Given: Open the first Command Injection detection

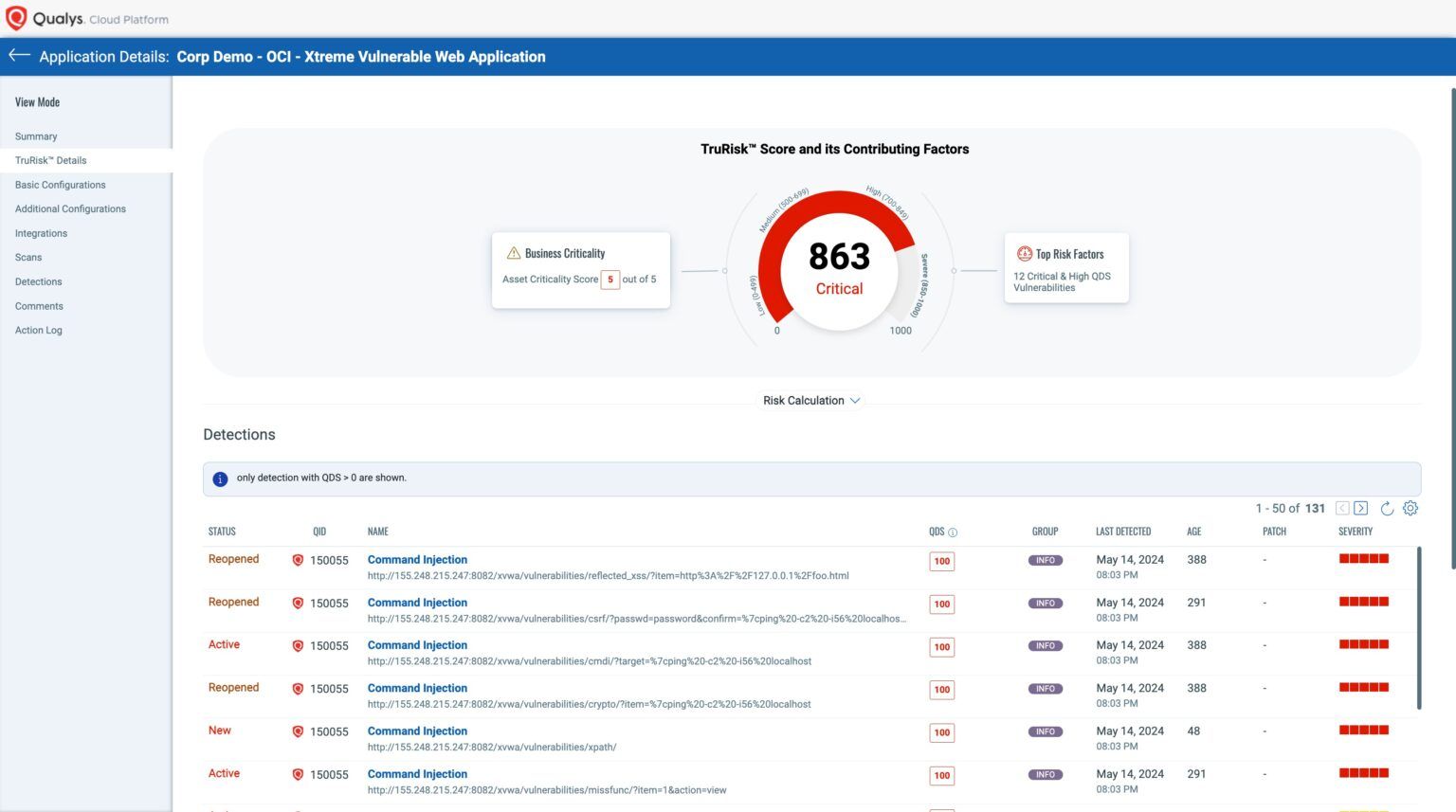Looking at the screenshot, I should (x=417, y=559).
